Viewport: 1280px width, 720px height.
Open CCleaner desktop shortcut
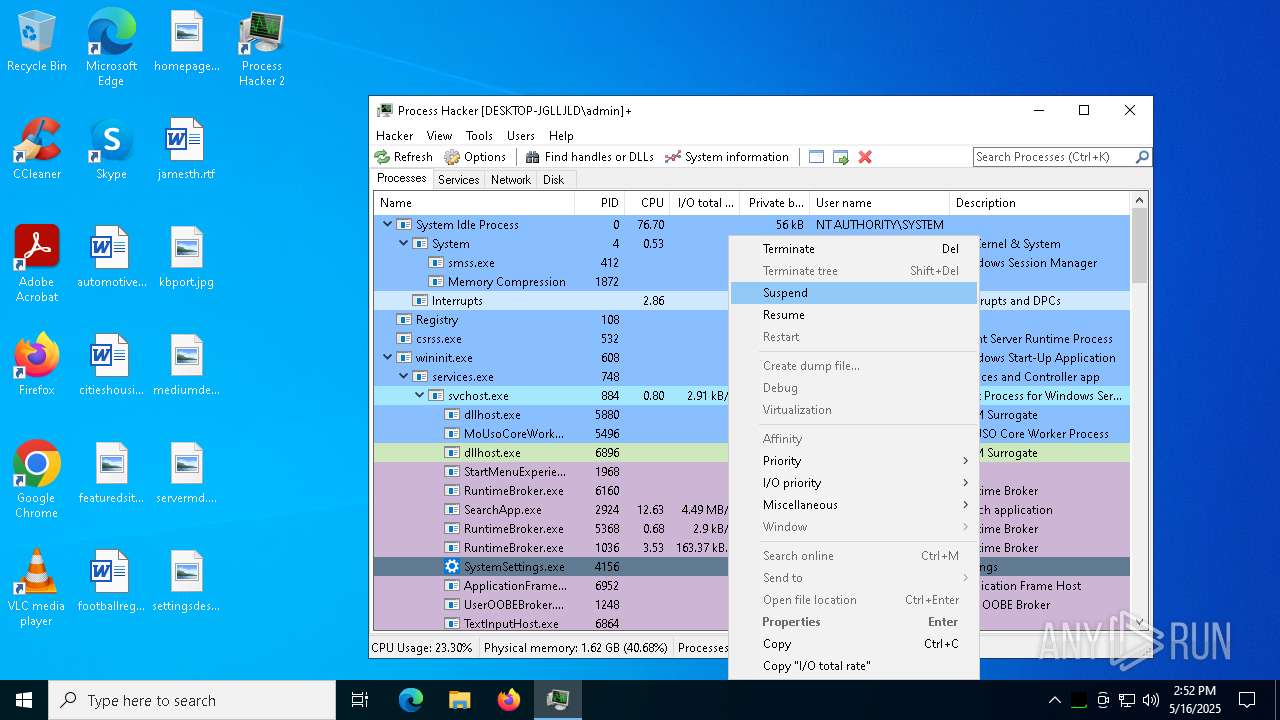click(37, 148)
